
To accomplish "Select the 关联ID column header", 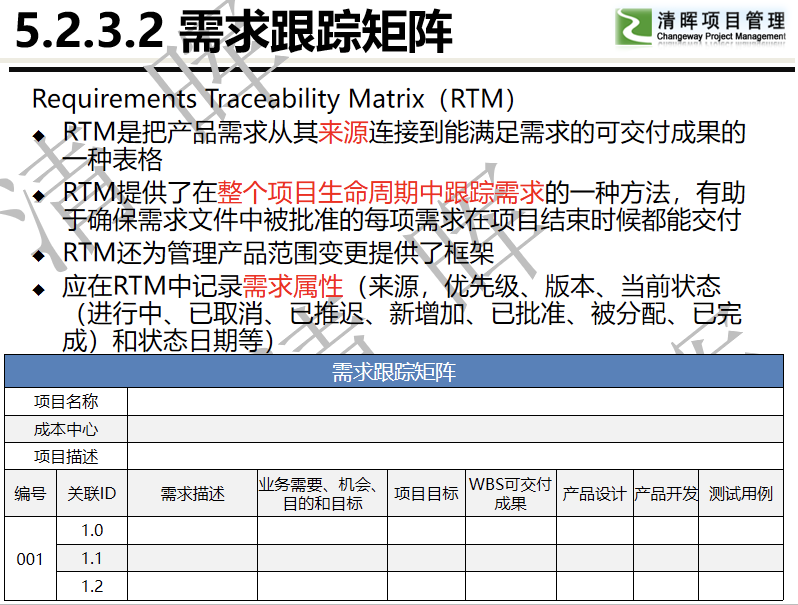I will point(92,494).
